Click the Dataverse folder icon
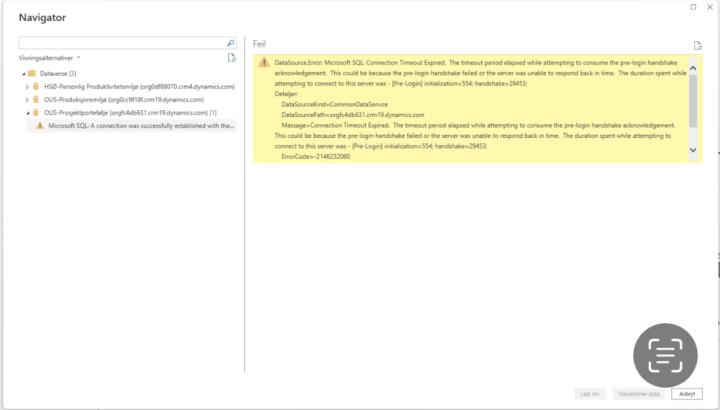 tap(32, 73)
